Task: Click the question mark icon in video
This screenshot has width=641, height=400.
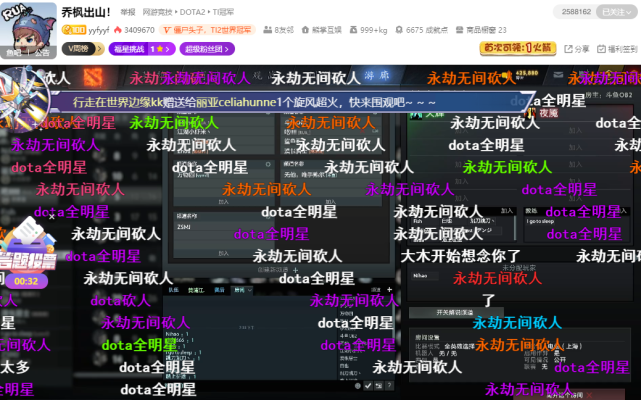Action: coord(390,385)
